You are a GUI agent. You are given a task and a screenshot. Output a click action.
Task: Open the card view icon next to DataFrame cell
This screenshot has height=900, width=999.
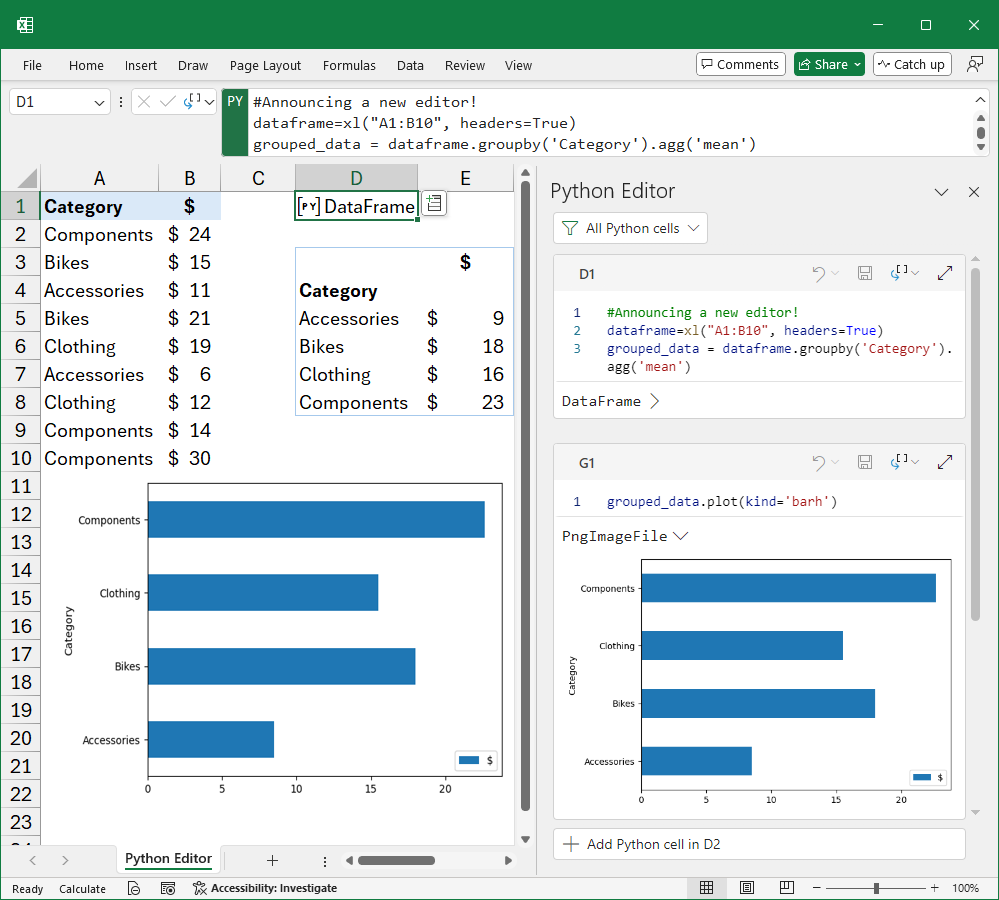coord(433,203)
